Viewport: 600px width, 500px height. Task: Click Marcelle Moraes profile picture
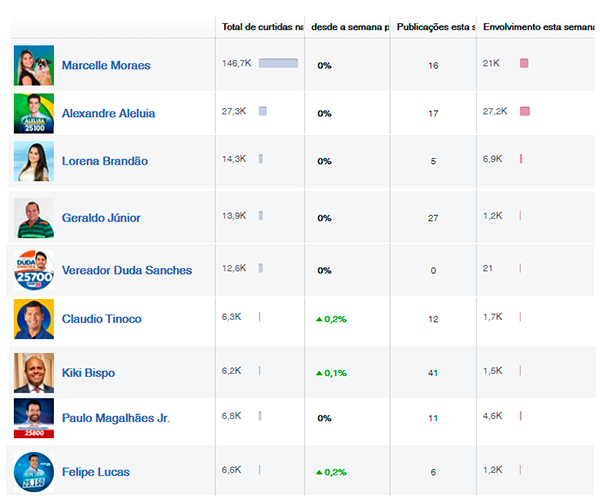[x=33, y=65]
